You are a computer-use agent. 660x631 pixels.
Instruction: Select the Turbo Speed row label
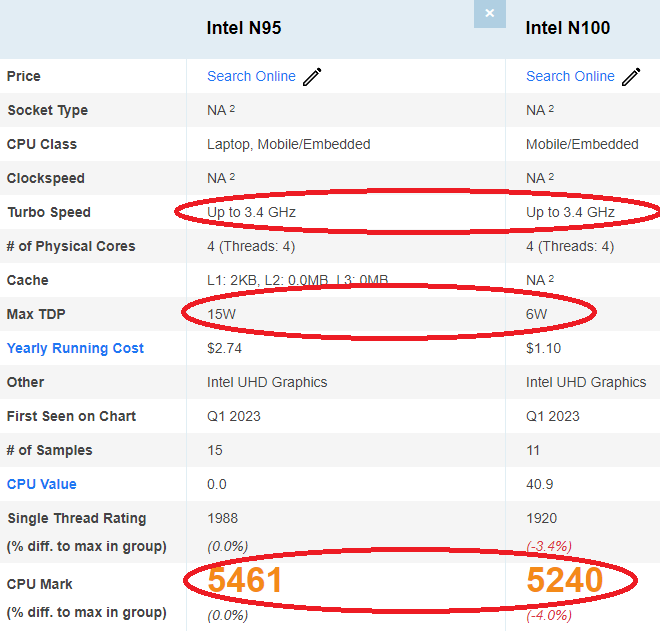[x=49, y=212]
